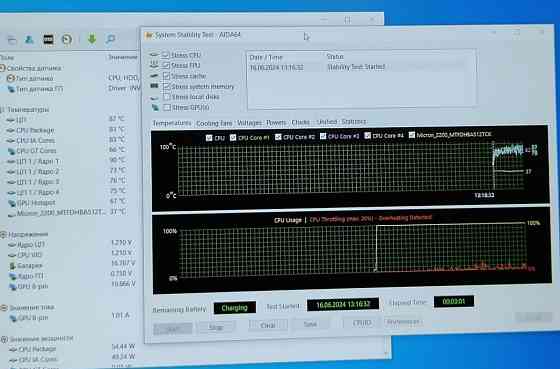The height and width of the screenshot is (369, 560).
Task: Uncheck the CPU graph legend checkbox
Action: point(209,138)
